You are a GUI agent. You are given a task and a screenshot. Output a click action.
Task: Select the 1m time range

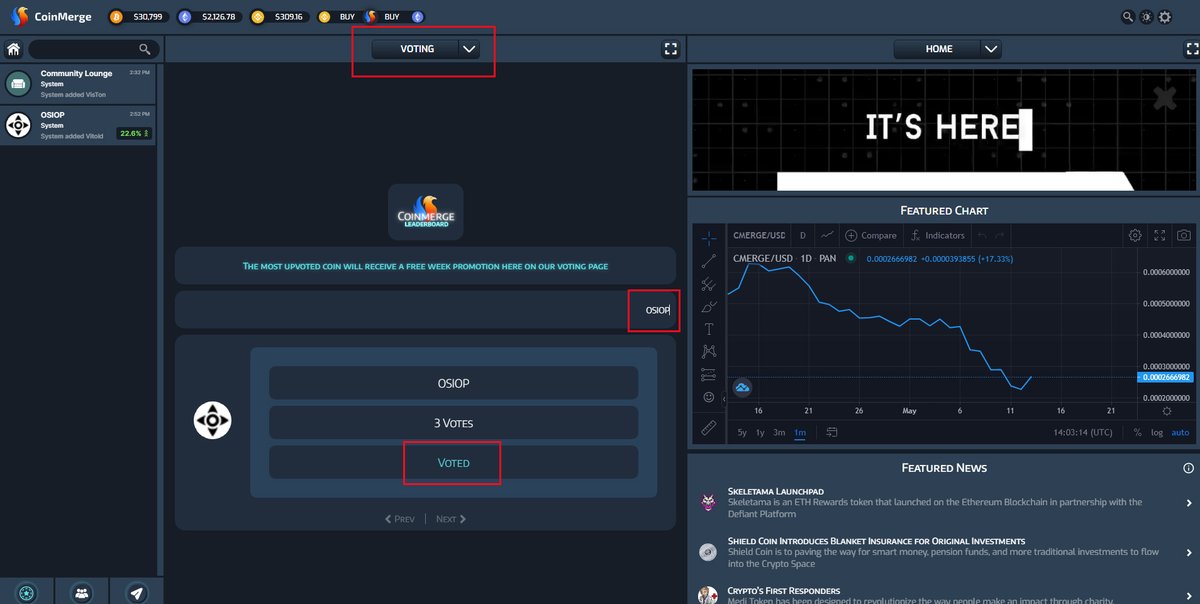pos(800,433)
